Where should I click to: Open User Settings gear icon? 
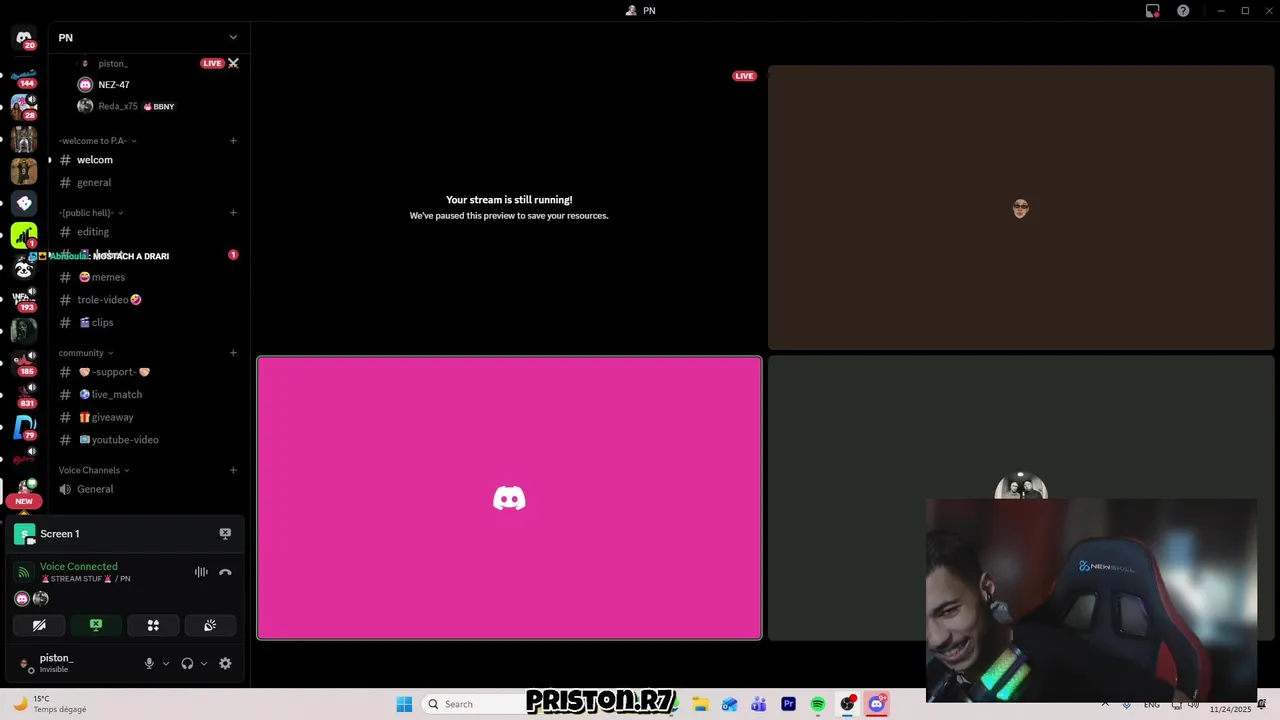pos(225,663)
